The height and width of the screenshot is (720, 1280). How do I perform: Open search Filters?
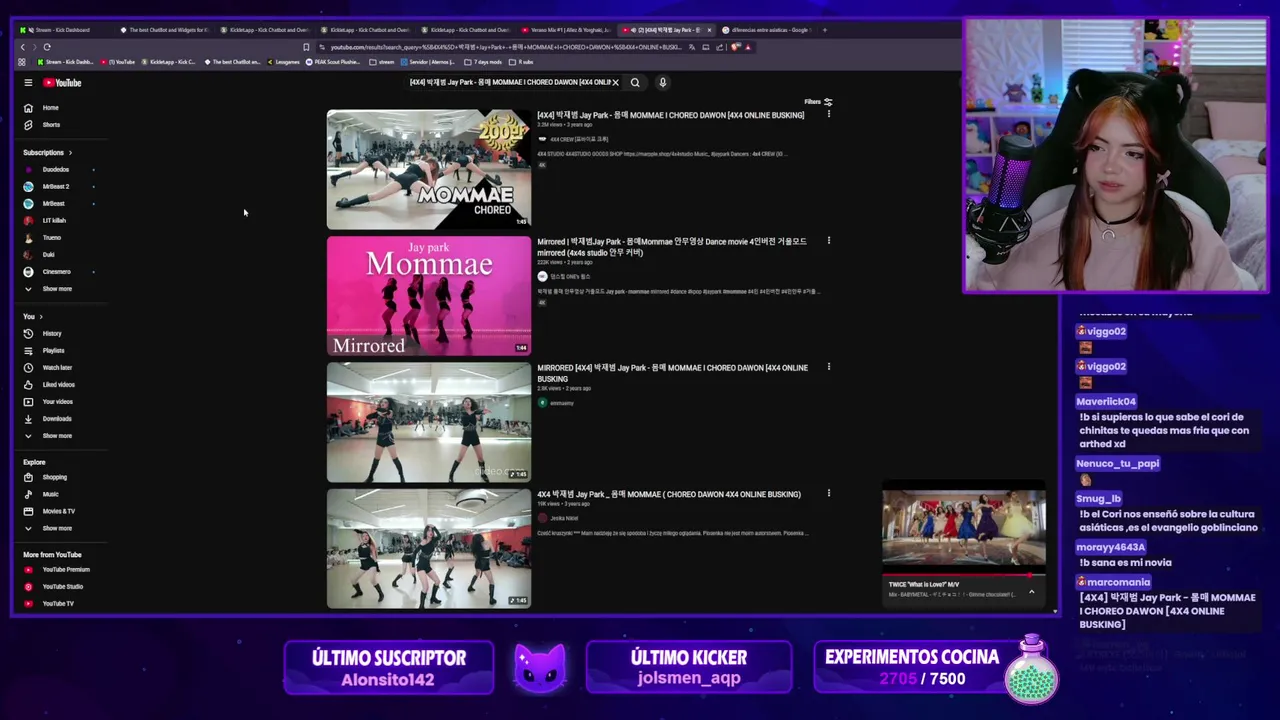tap(818, 102)
